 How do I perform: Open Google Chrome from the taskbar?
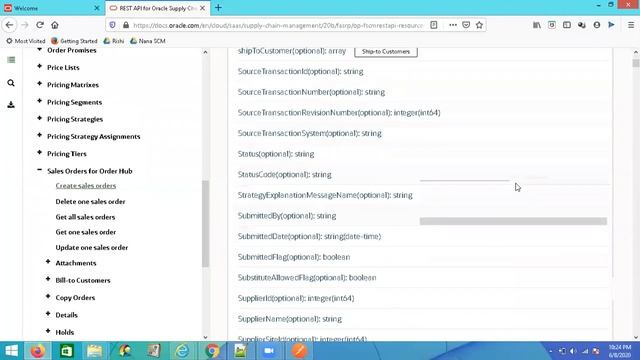tap(212, 351)
